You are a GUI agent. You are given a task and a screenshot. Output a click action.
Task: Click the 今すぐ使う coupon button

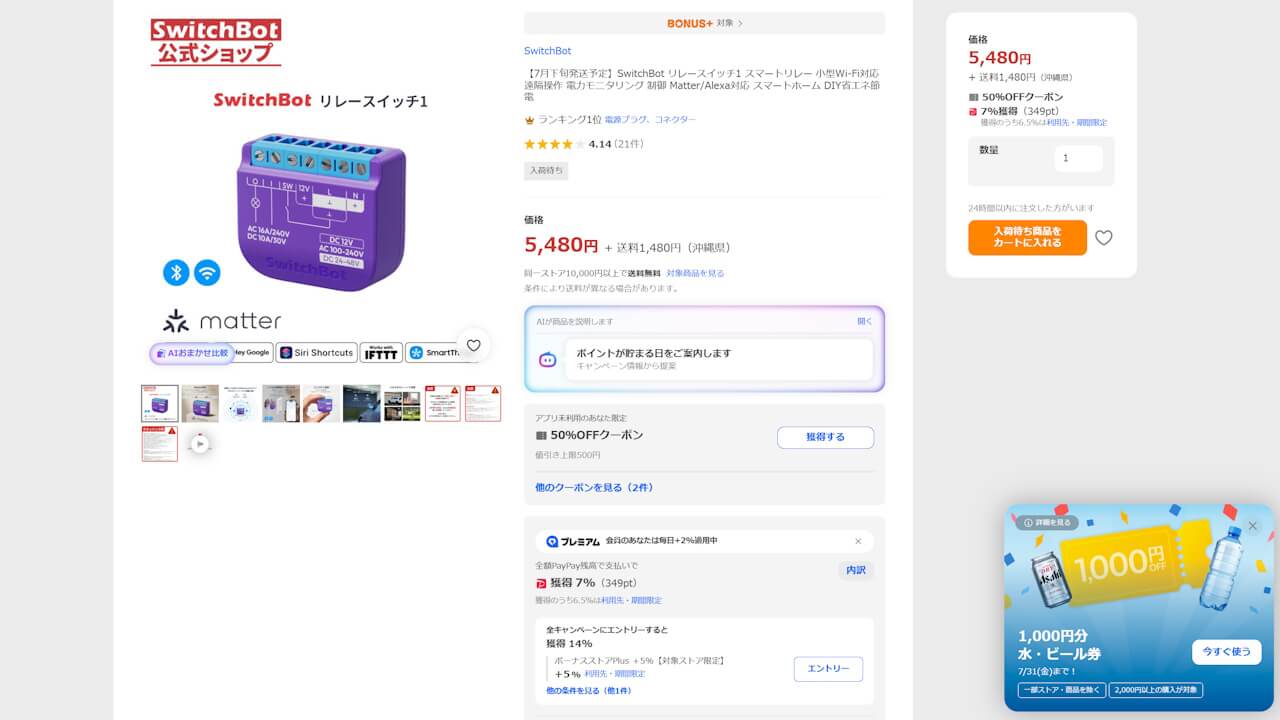[x=1226, y=652]
